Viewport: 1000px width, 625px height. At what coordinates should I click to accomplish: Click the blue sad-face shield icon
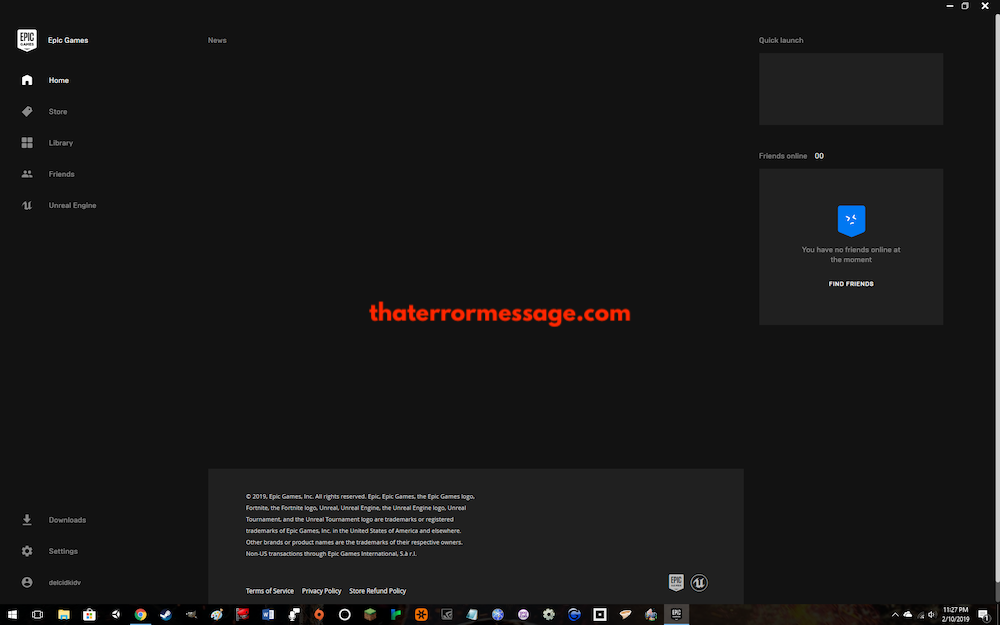click(851, 221)
